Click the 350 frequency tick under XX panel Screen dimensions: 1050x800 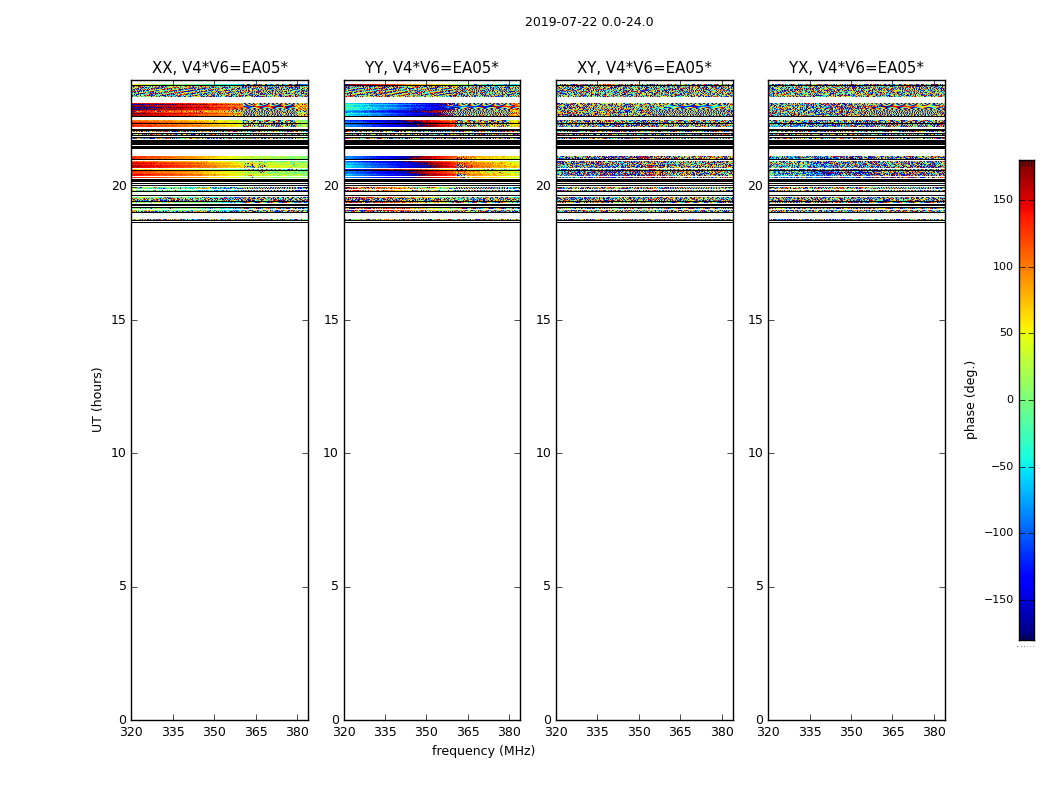214,732
